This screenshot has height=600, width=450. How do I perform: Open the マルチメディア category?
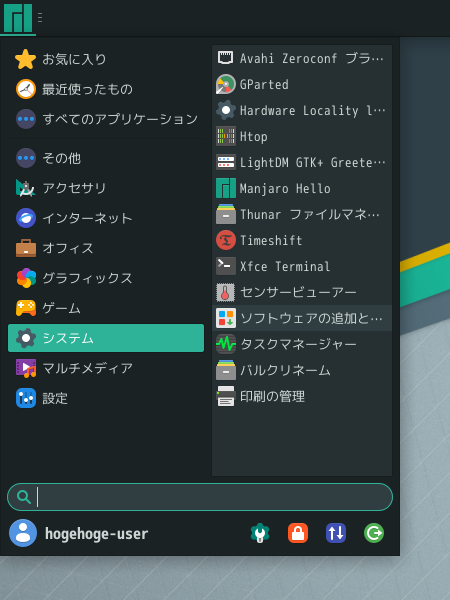point(106,368)
